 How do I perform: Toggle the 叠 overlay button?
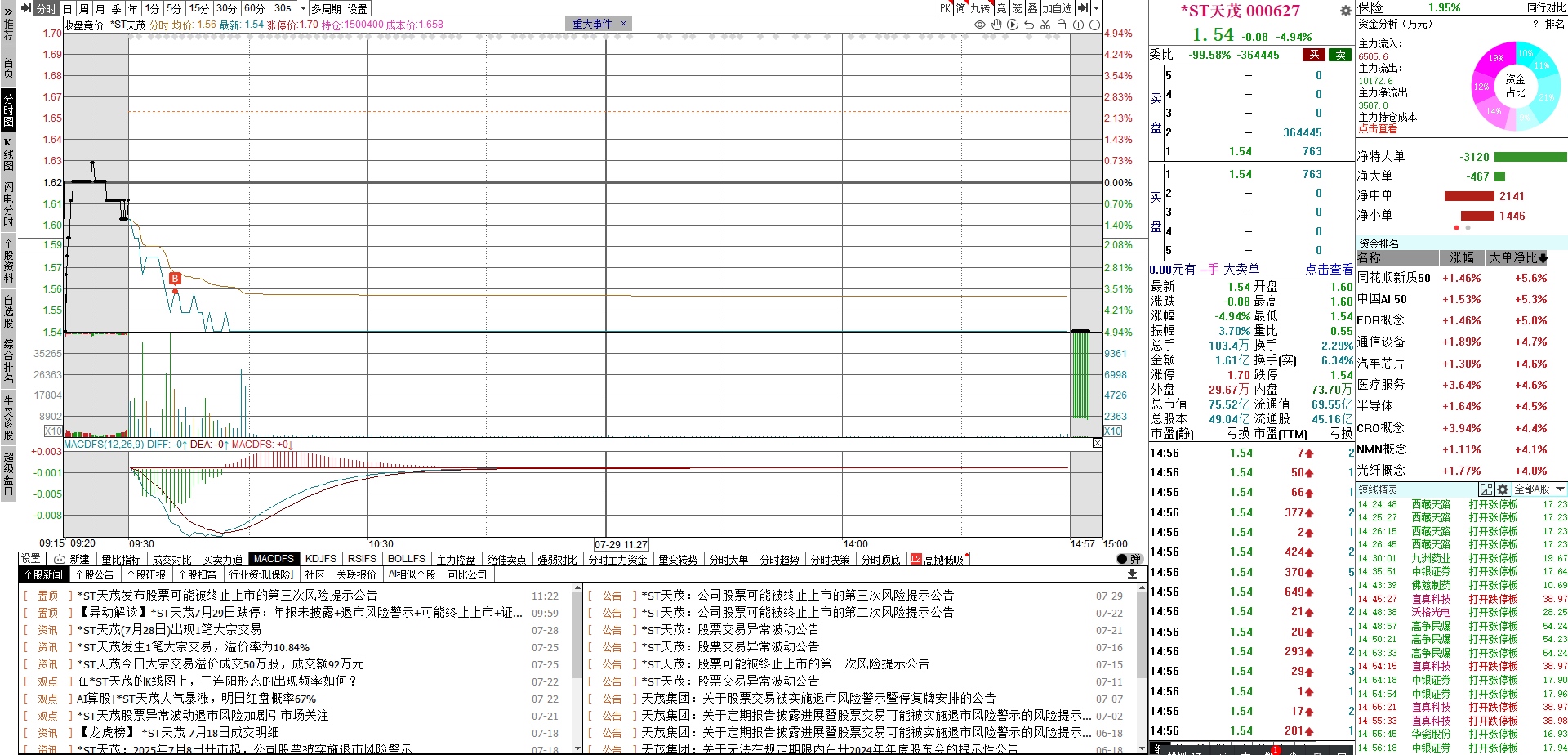[1032, 8]
